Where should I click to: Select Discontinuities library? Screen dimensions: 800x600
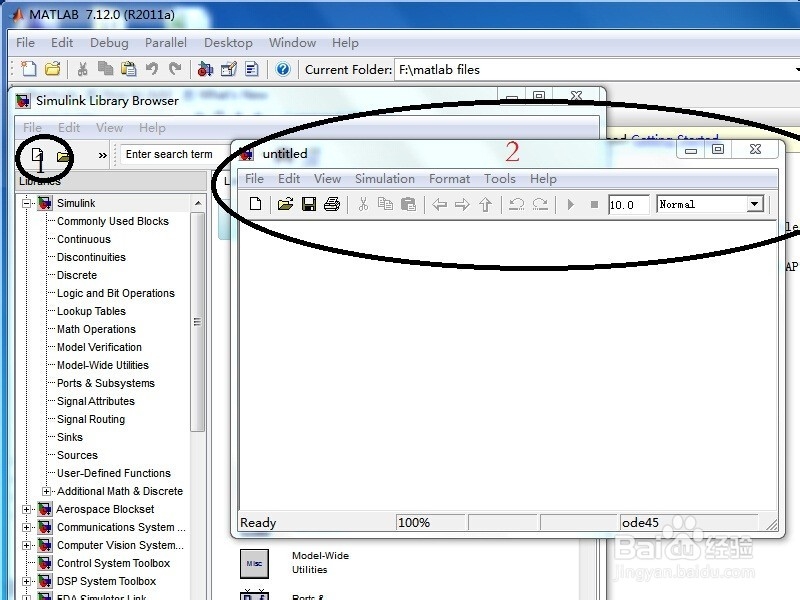click(91, 257)
